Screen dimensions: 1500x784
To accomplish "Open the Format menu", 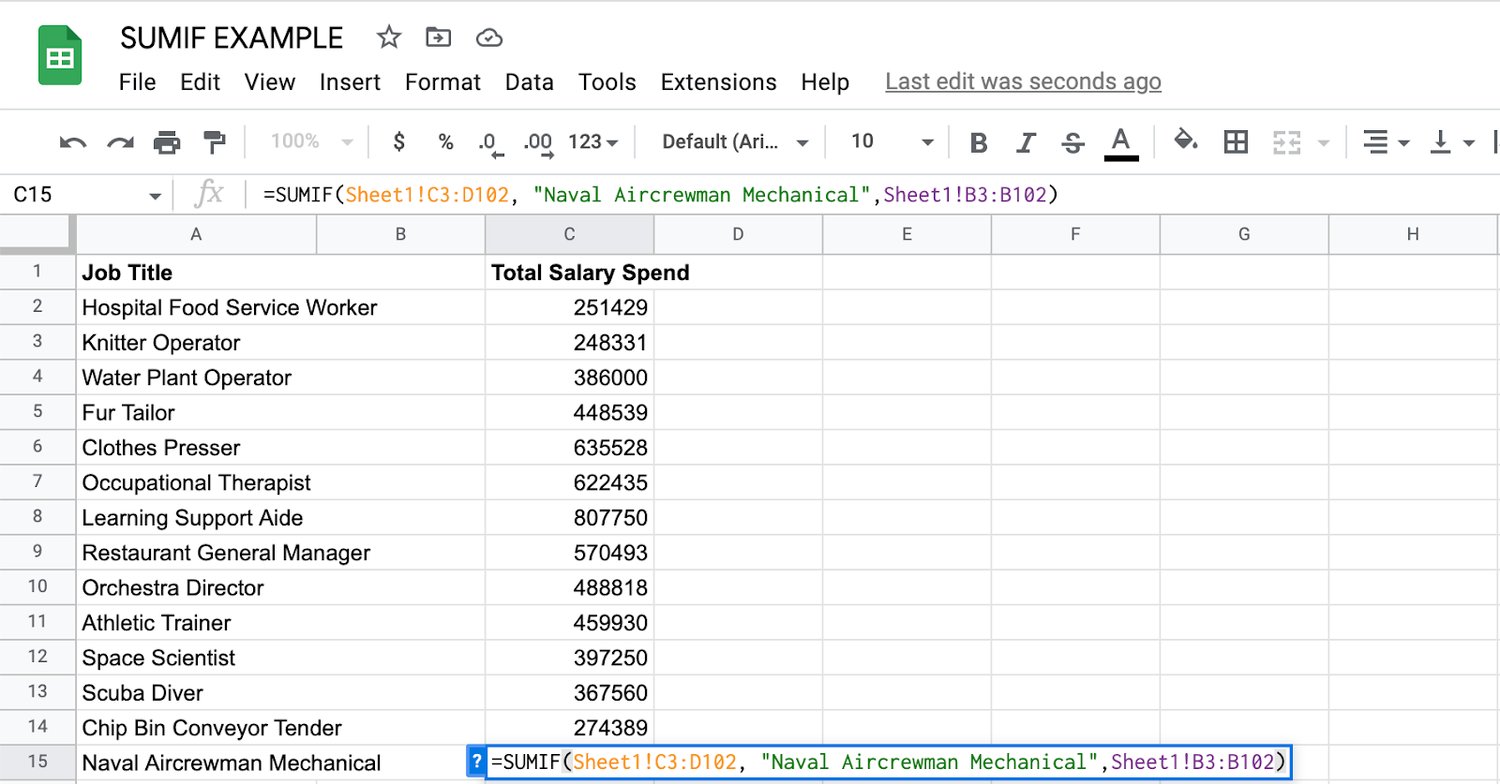I will pyautogui.click(x=443, y=82).
